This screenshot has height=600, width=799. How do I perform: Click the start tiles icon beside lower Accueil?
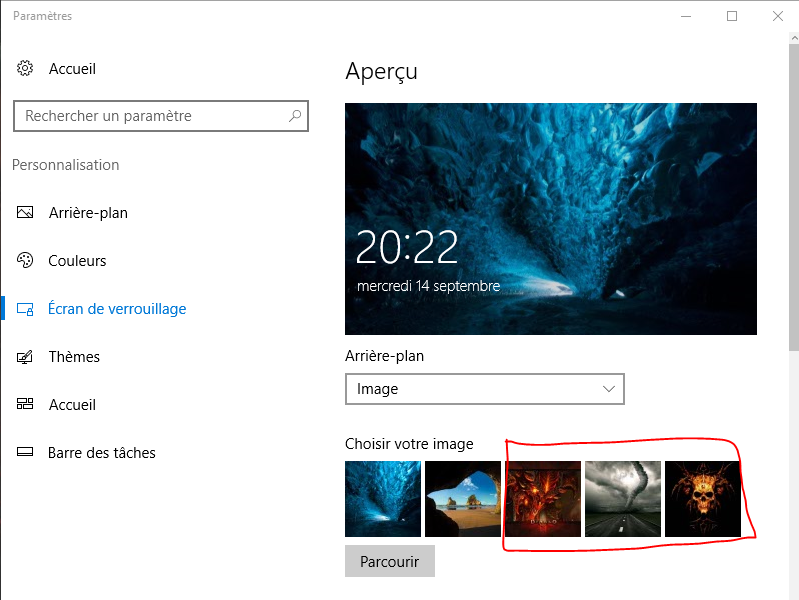[x=25, y=404]
